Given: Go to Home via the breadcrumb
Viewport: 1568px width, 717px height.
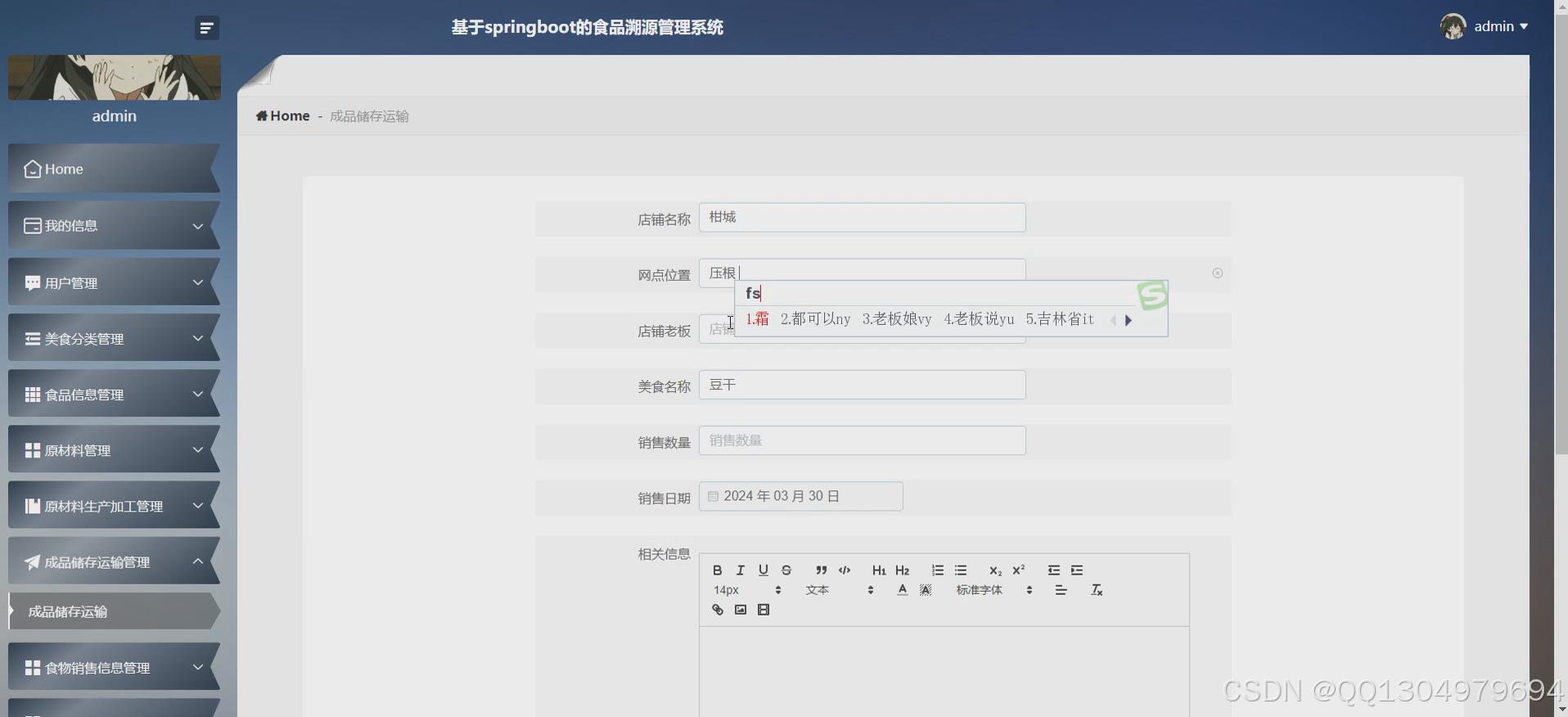Looking at the screenshot, I should [283, 116].
